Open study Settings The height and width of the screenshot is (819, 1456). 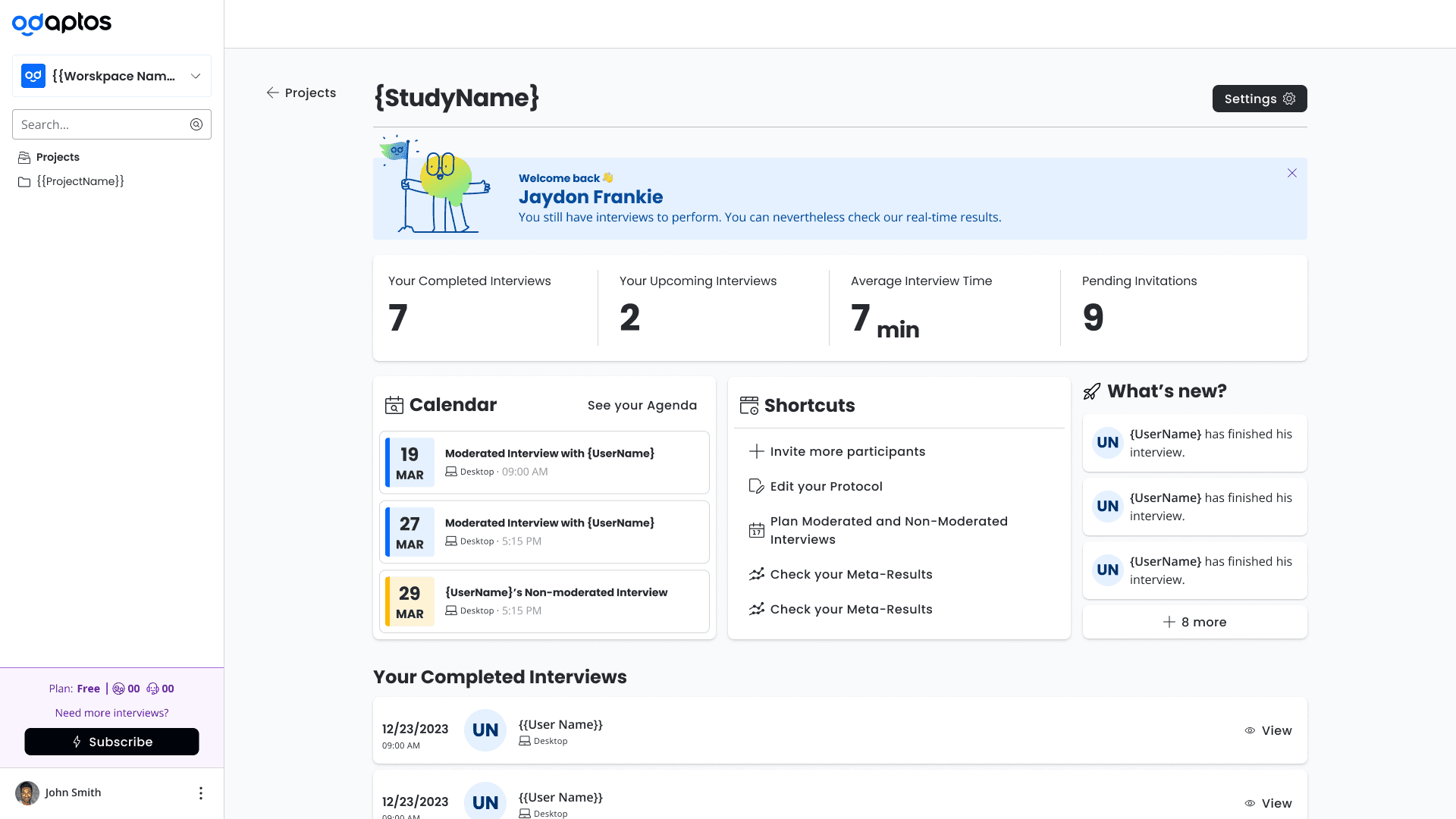(x=1260, y=99)
